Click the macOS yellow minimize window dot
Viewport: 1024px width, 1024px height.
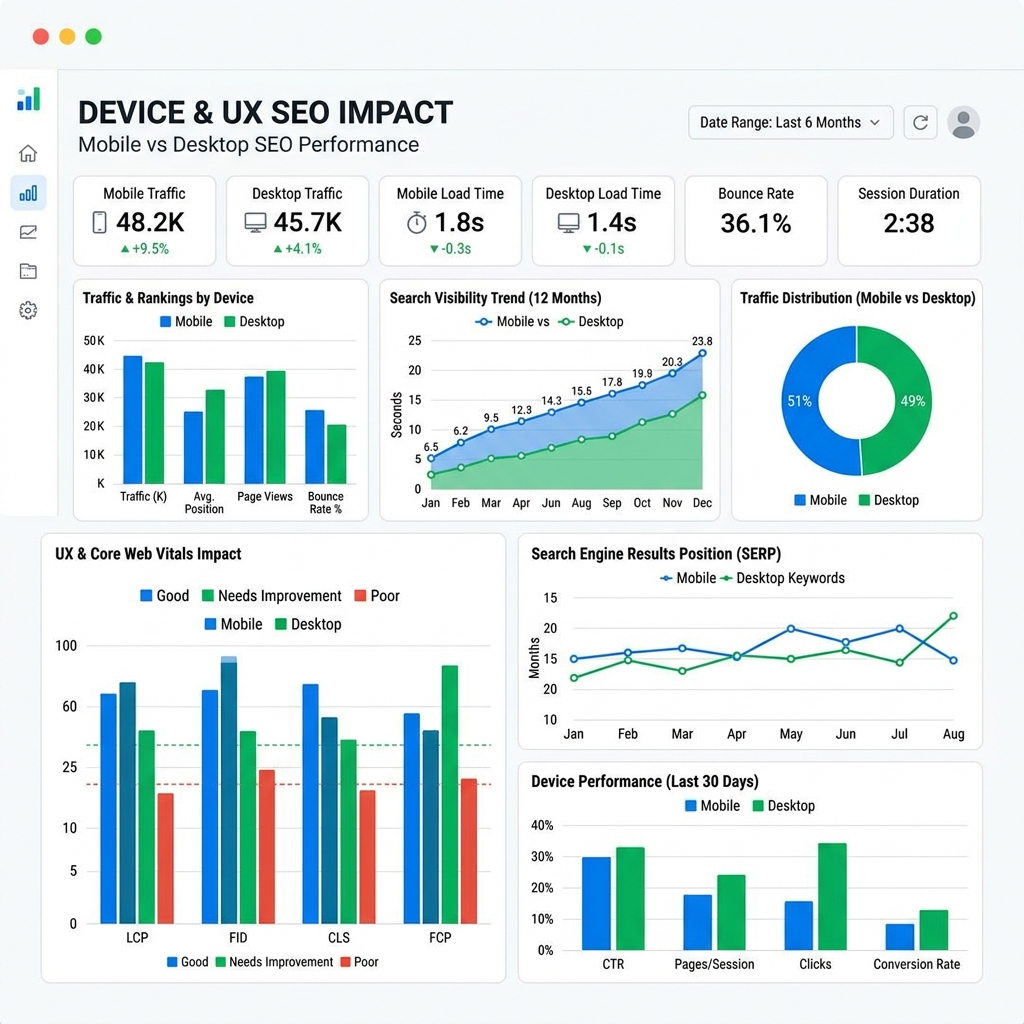[67, 37]
